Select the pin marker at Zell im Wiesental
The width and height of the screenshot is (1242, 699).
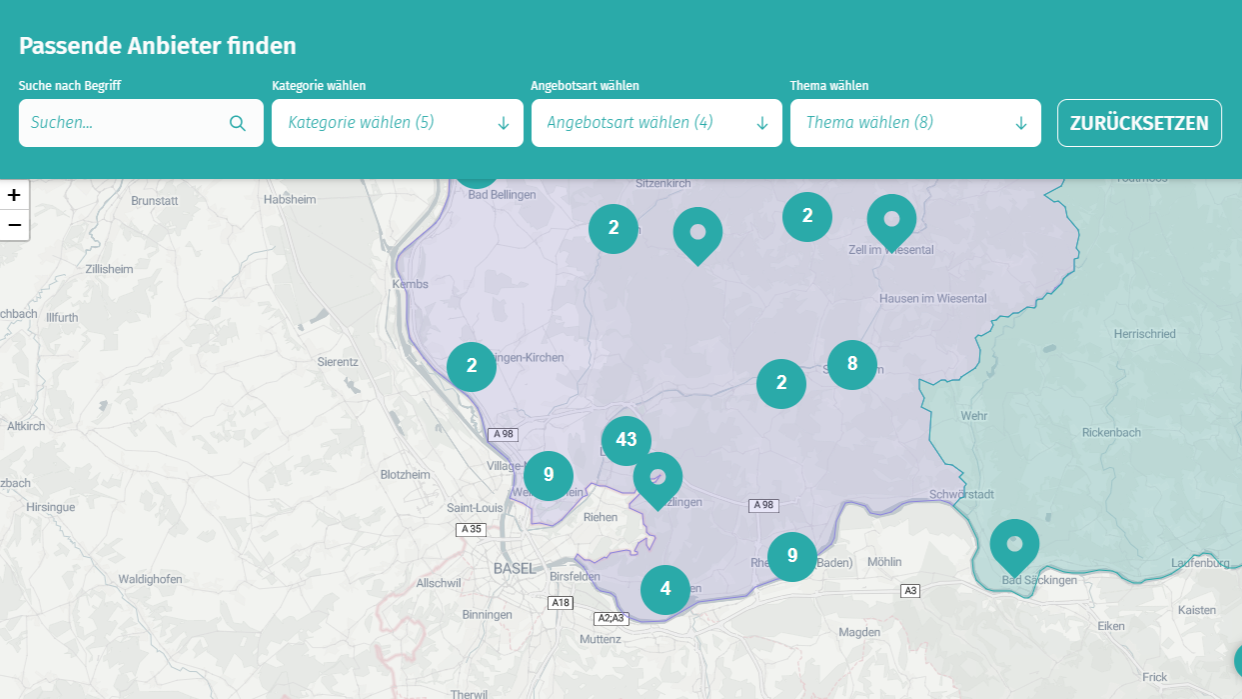point(891,219)
